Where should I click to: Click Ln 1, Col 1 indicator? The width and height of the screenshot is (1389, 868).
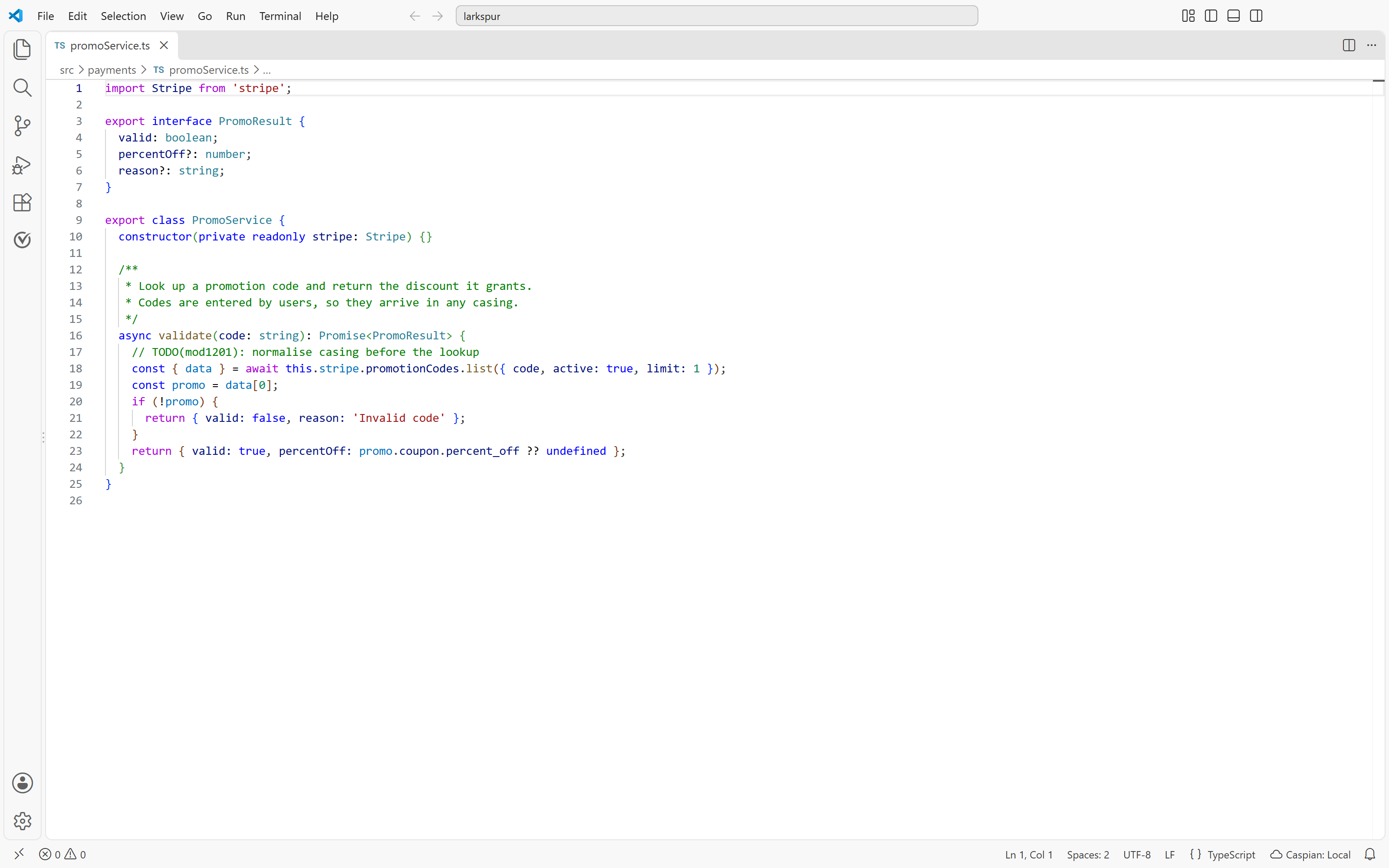[1029, 854]
